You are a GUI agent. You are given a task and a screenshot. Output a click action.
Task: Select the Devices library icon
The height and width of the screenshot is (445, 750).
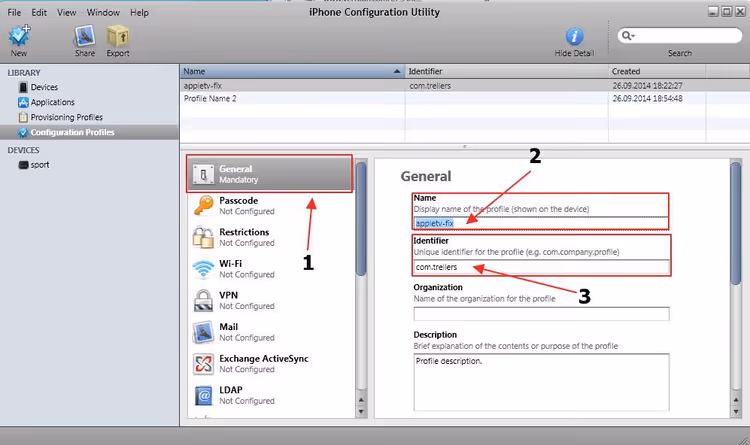[x=23, y=87]
